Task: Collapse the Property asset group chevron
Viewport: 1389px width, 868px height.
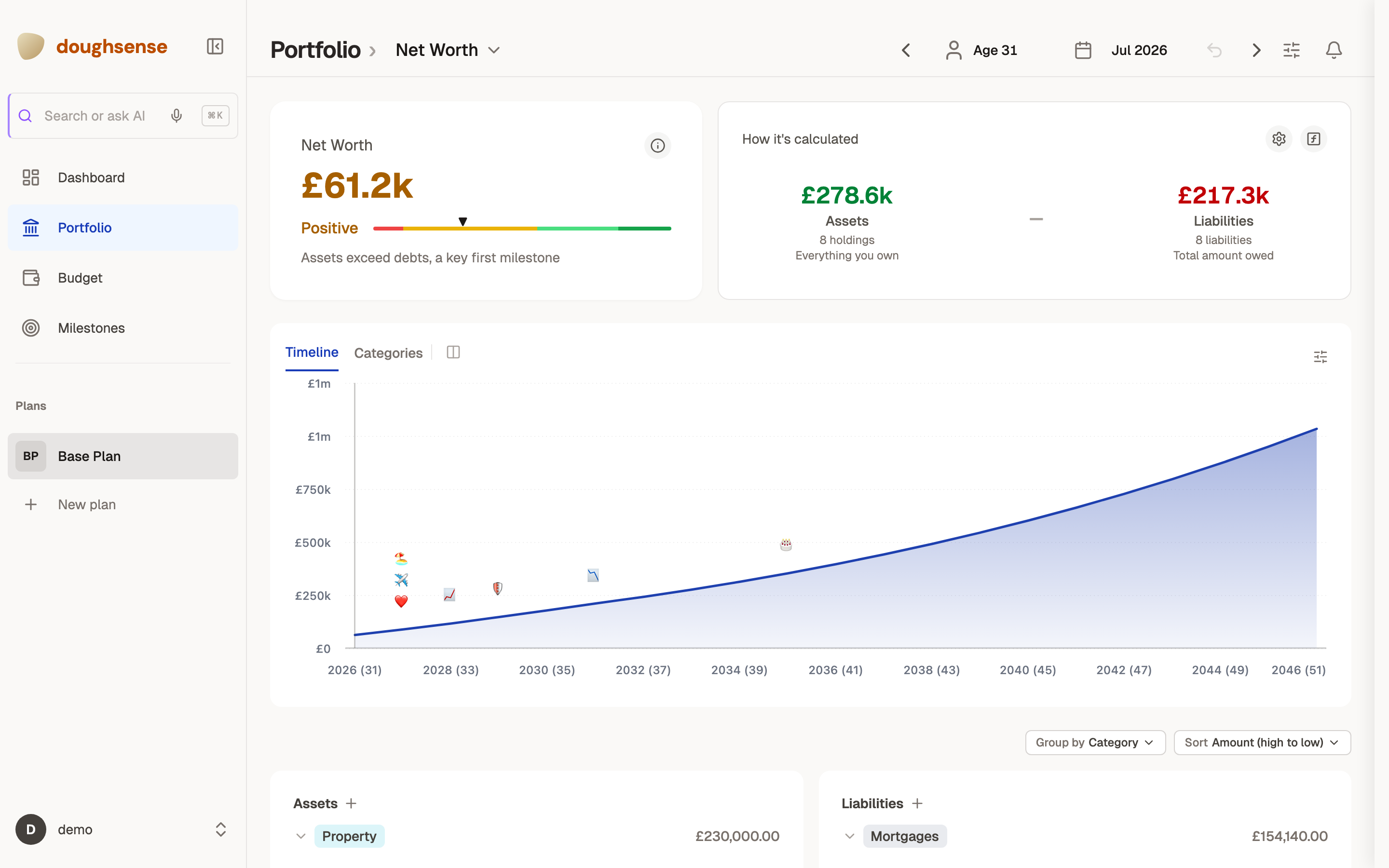Action: 301,837
